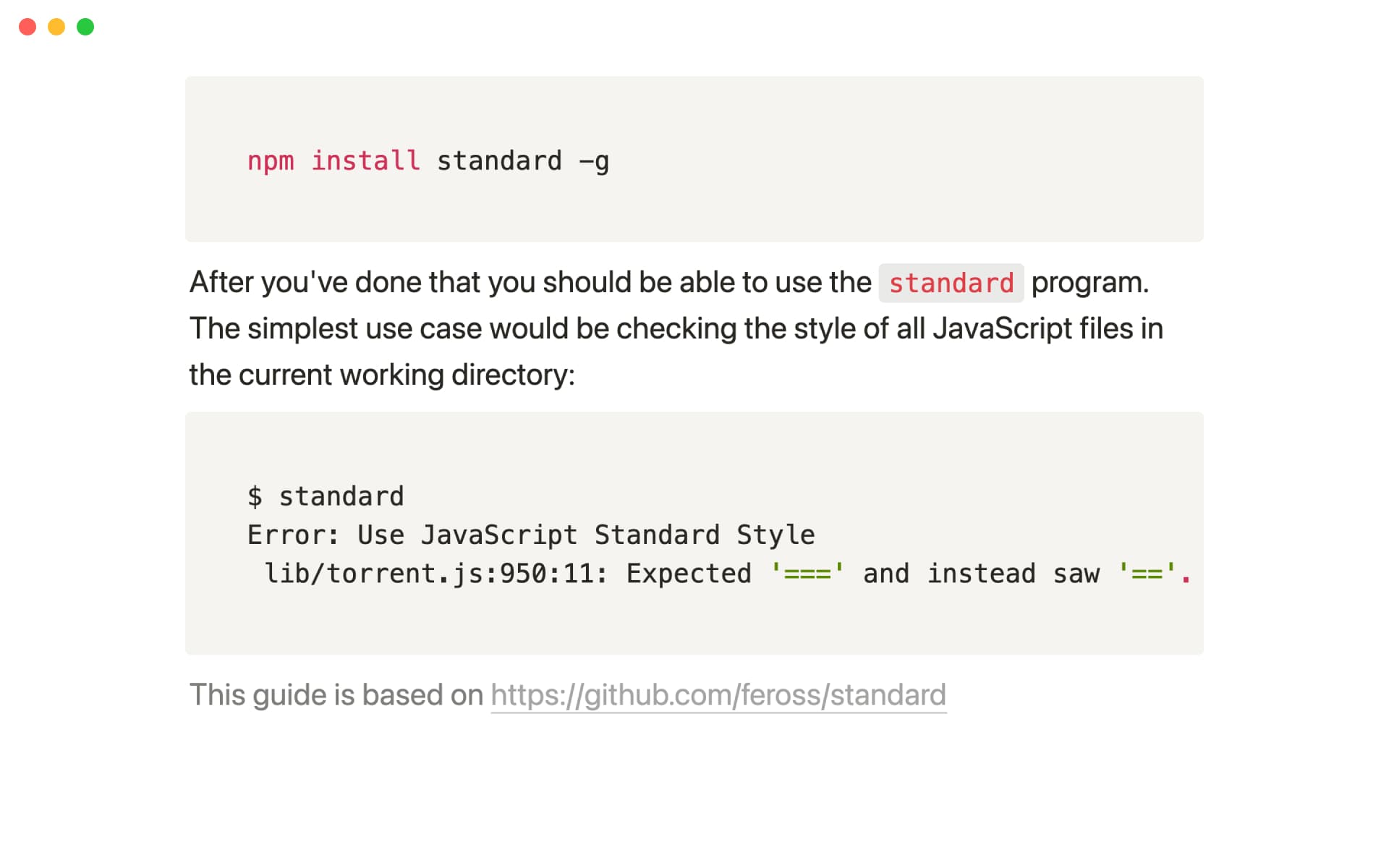
Task: Click the yellow minimize window button
Action: (56, 27)
